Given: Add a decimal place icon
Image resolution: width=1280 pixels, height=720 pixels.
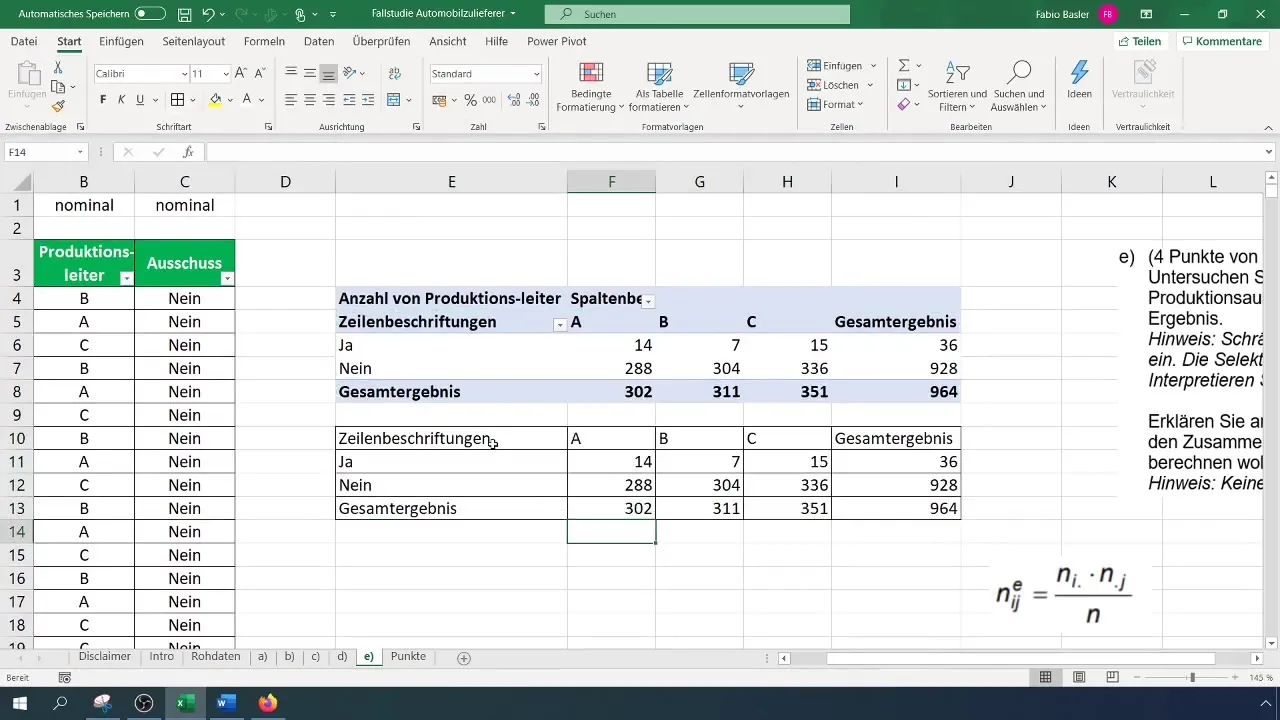Looking at the screenshot, I should pyautogui.click(x=514, y=100).
